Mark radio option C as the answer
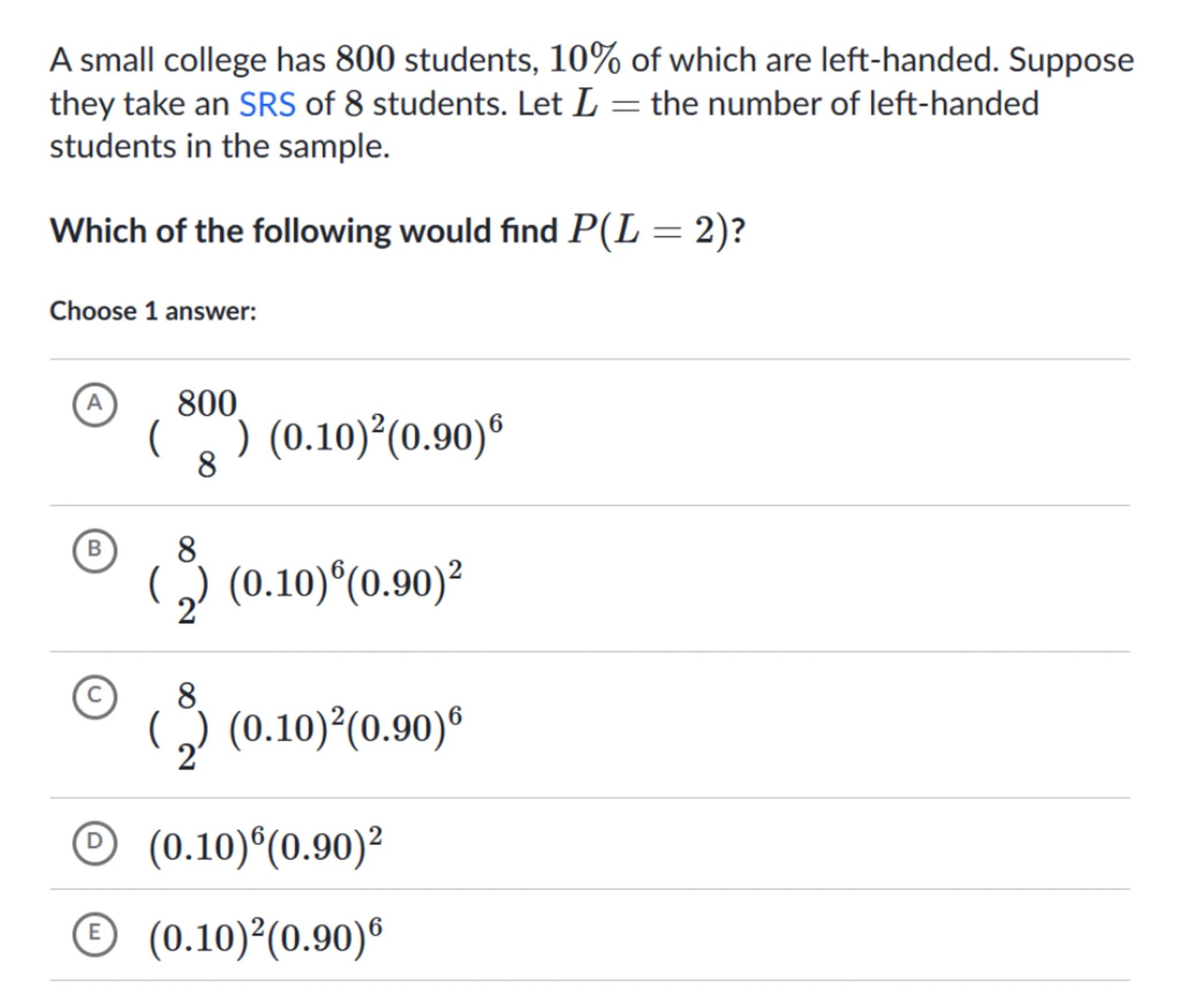The image size is (1180, 1008). (95, 697)
